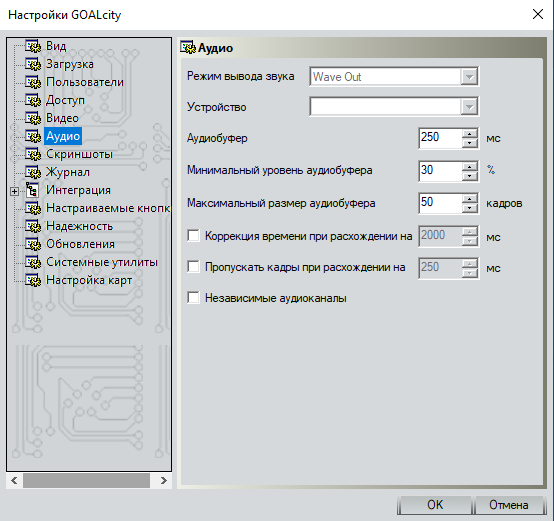Select Надежность in the settings tree

click(x=79, y=226)
